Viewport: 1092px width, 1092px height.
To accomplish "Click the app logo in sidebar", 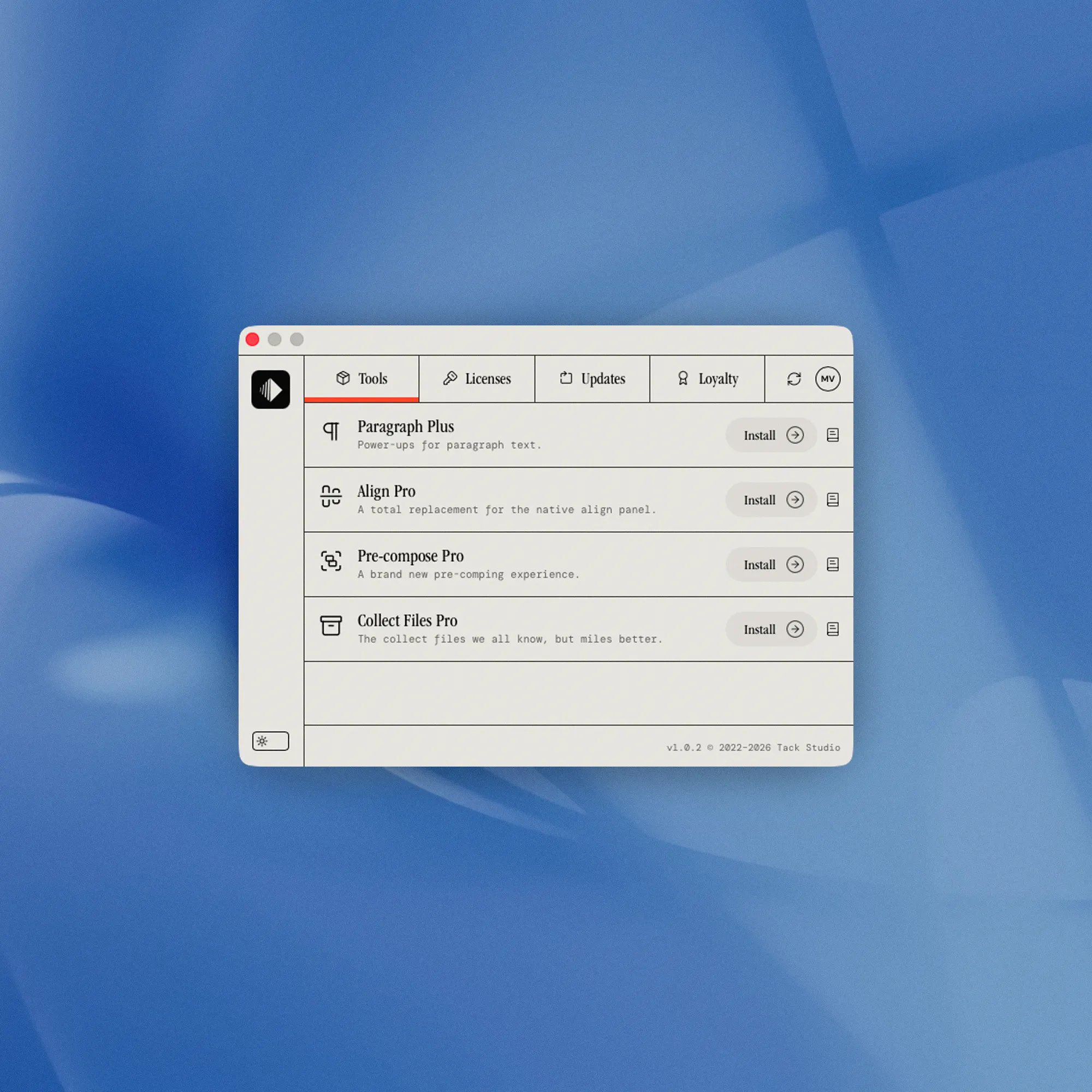I will [x=271, y=389].
